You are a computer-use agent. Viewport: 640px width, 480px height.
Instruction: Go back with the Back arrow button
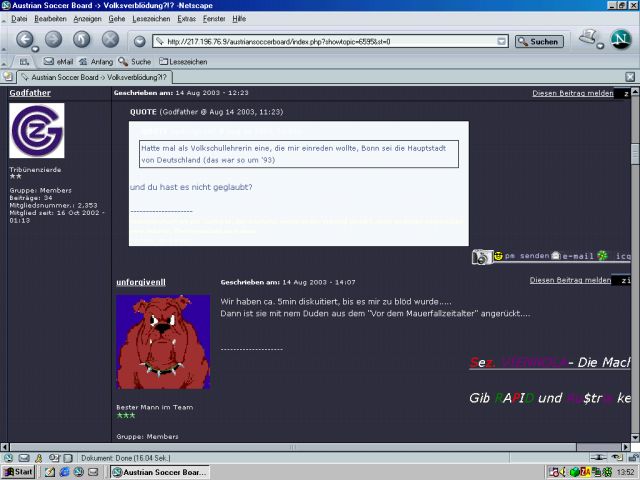click(x=24, y=39)
